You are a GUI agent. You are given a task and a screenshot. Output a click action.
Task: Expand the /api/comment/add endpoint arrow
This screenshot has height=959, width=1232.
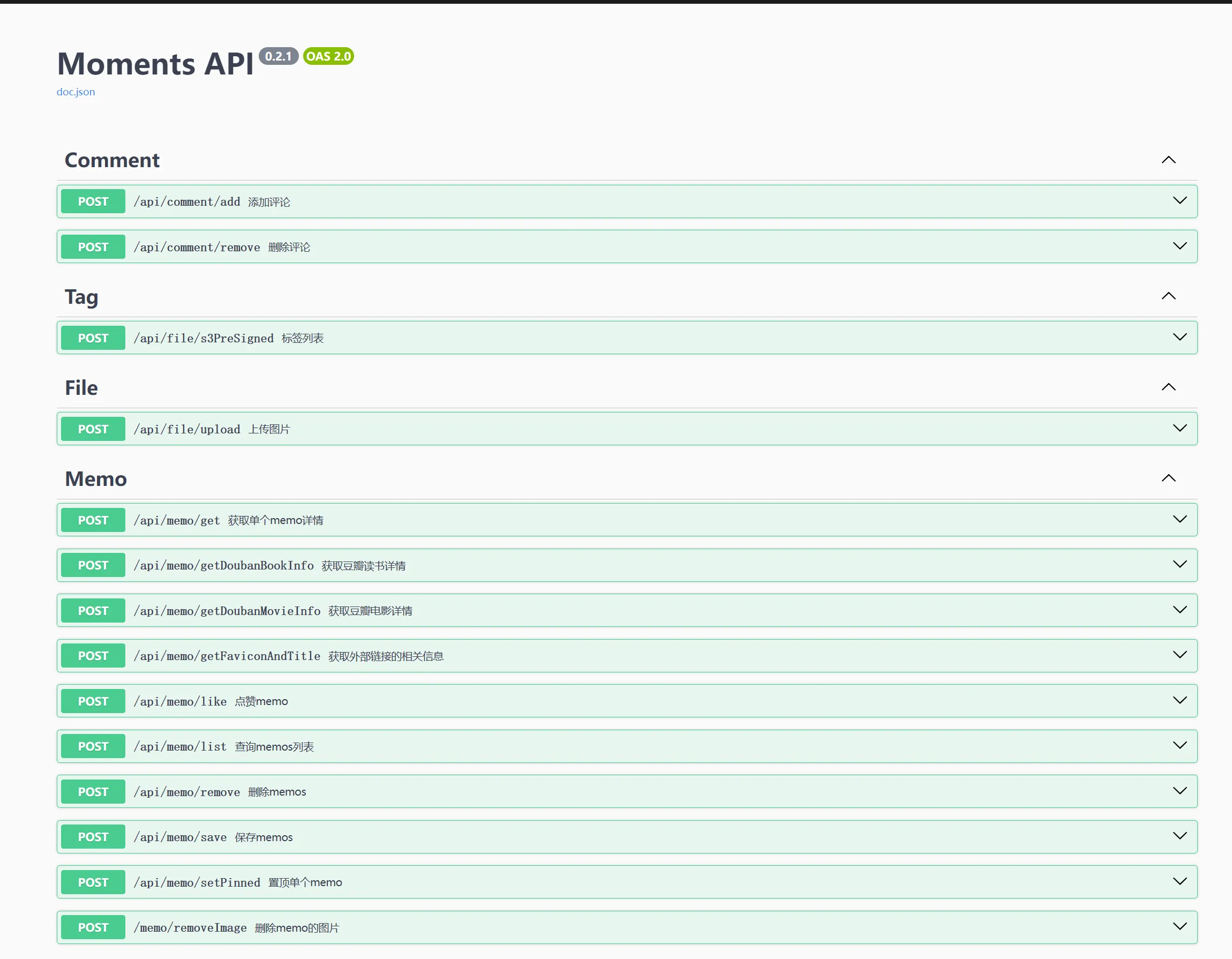(1180, 201)
